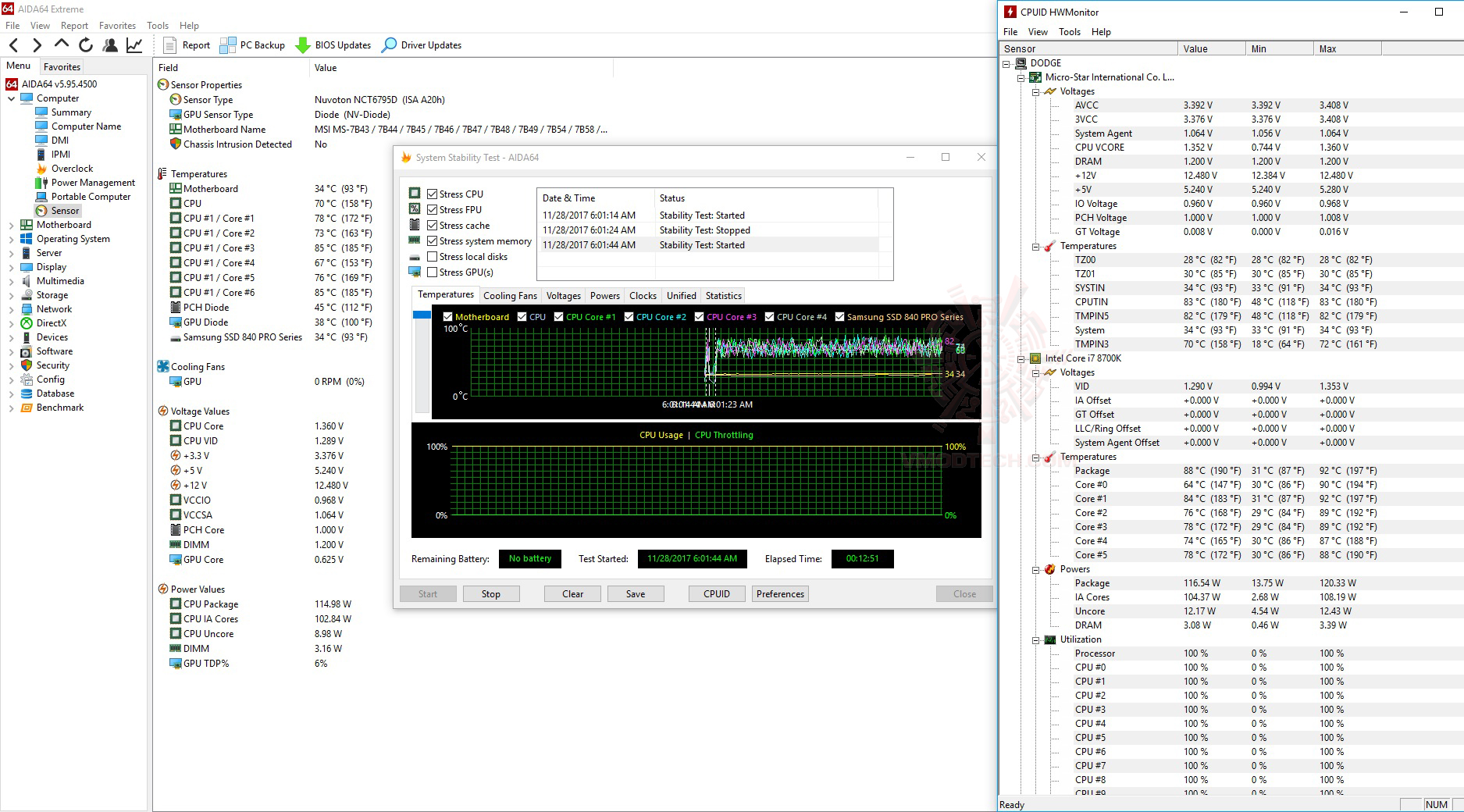The height and width of the screenshot is (812, 1464).
Task: Open stability test Preferences
Action: point(780,594)
